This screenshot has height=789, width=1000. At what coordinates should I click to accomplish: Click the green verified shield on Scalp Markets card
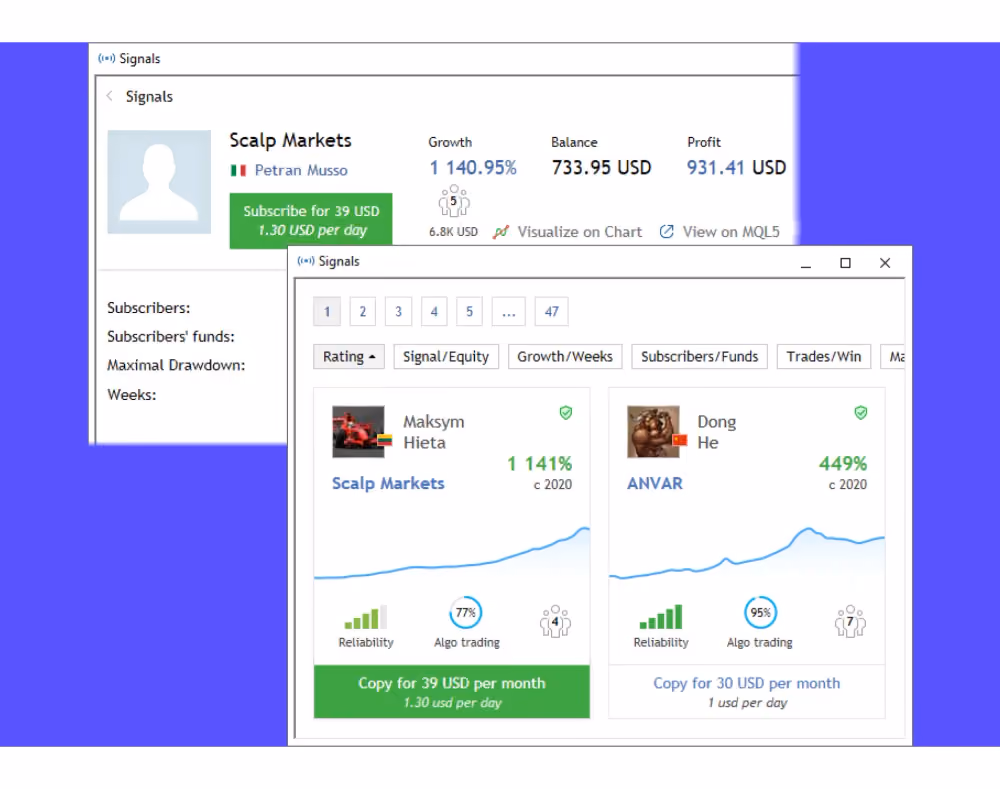point(566,413)
